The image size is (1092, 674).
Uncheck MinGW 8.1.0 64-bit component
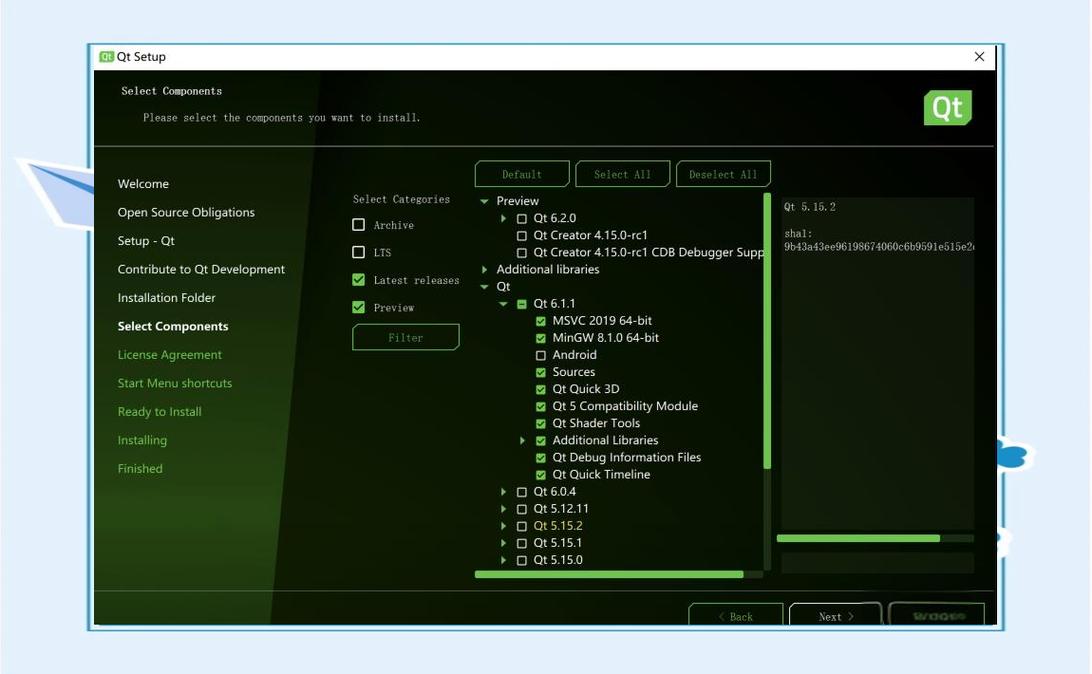[x=540, y=338]
